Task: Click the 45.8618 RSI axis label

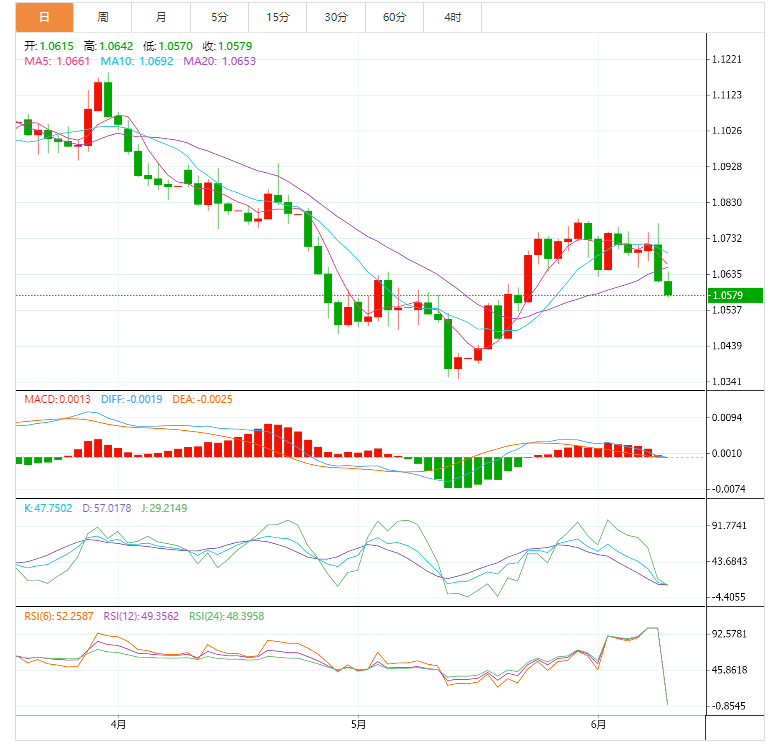Action: 729,670
